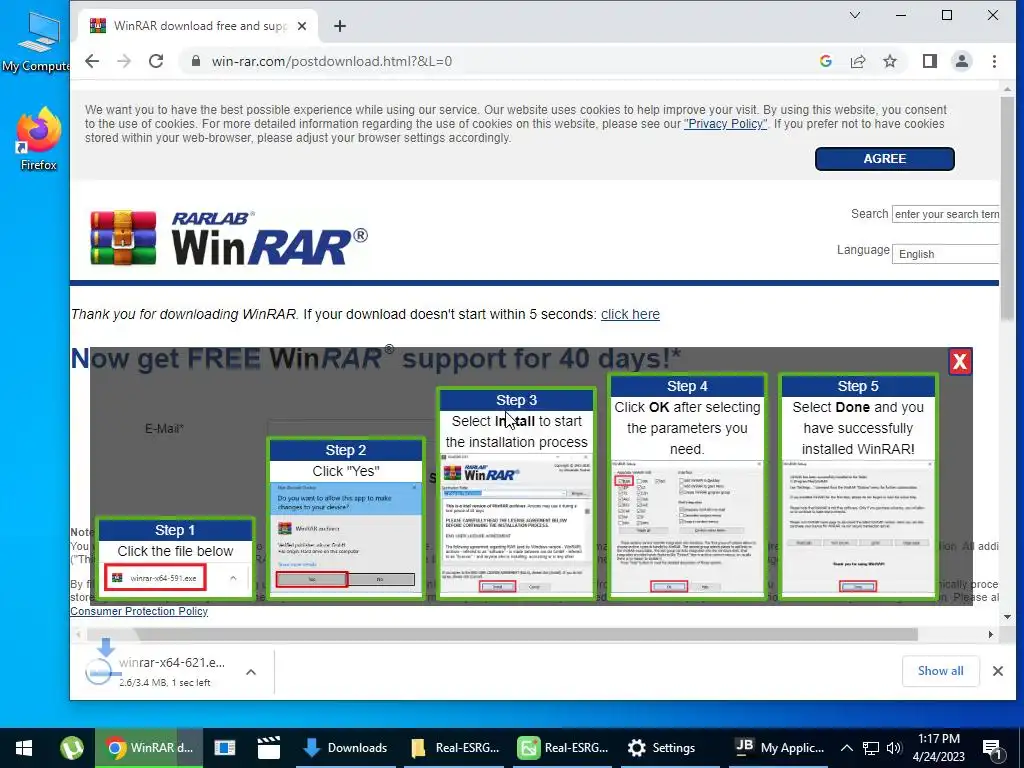Image resolution: width=1024 pixels, height=768 pixels.
Task: Follow the 'click here' download link
Action: tap(630, 314)
